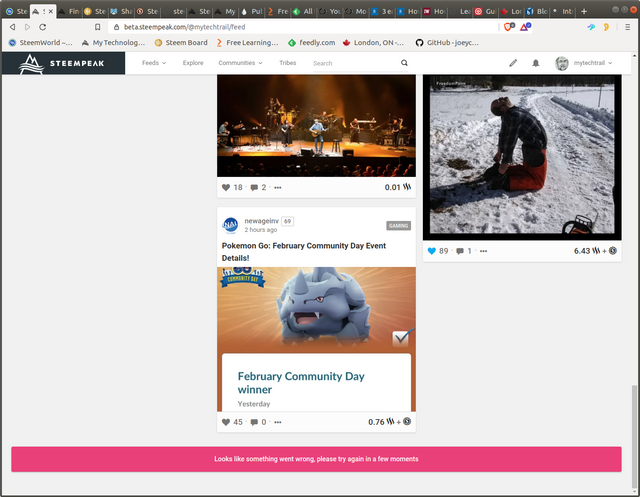Open SteemWorld bookmark
This screenshot has height=497, width=640.
pos(40,42)
